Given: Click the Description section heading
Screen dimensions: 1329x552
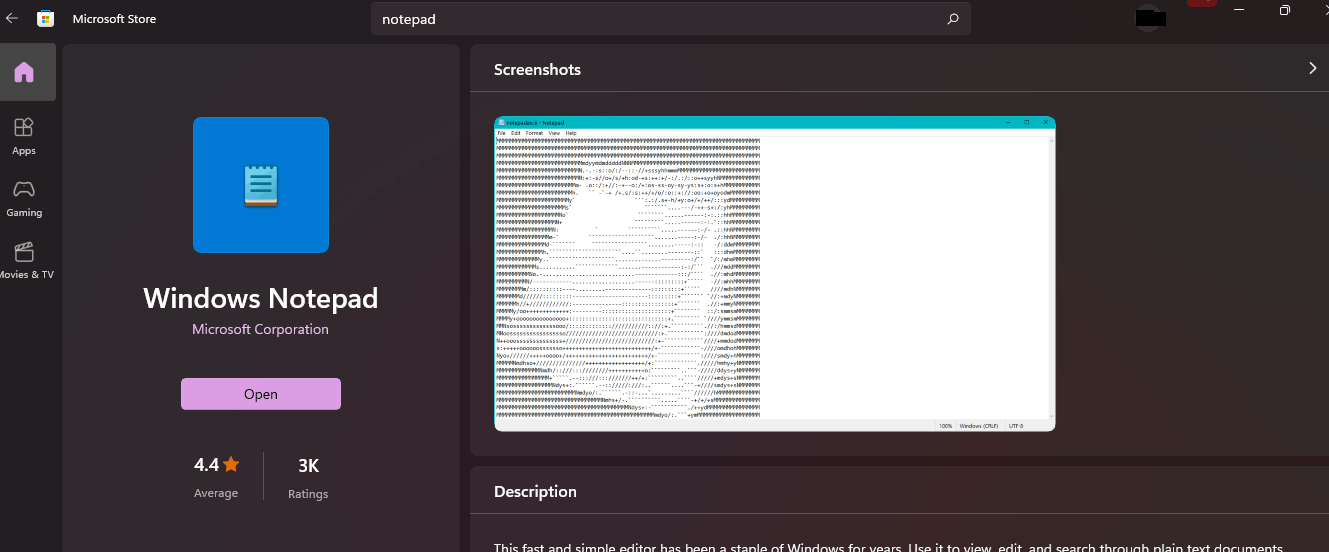Looking at the screenshot, I should pos(535,491).
